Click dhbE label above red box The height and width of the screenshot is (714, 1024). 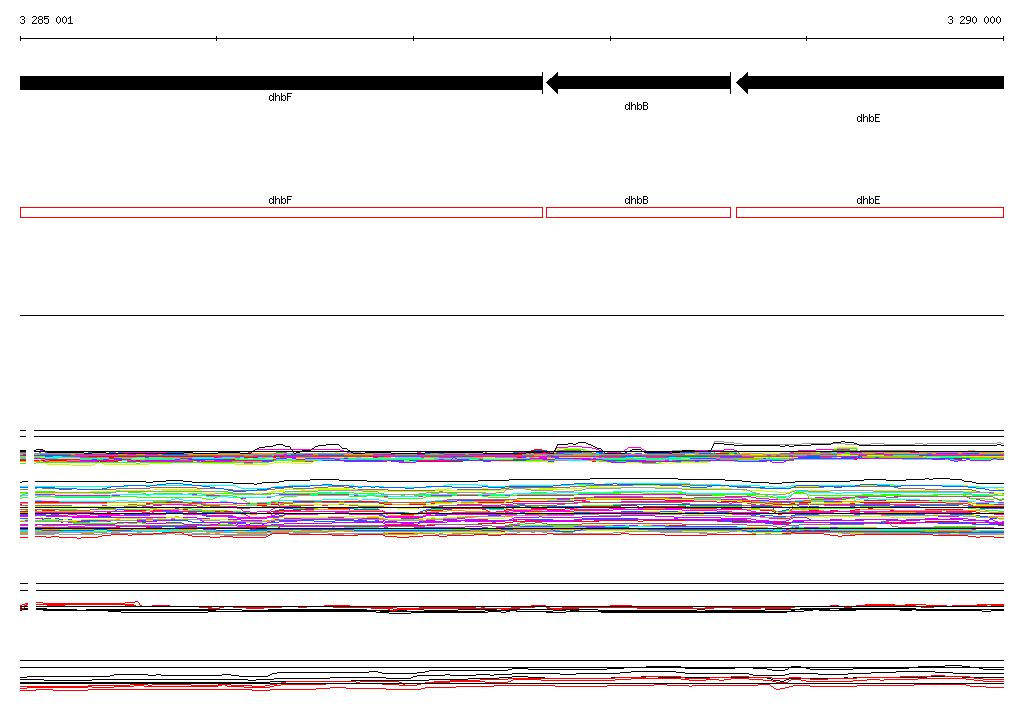(869, 201)
